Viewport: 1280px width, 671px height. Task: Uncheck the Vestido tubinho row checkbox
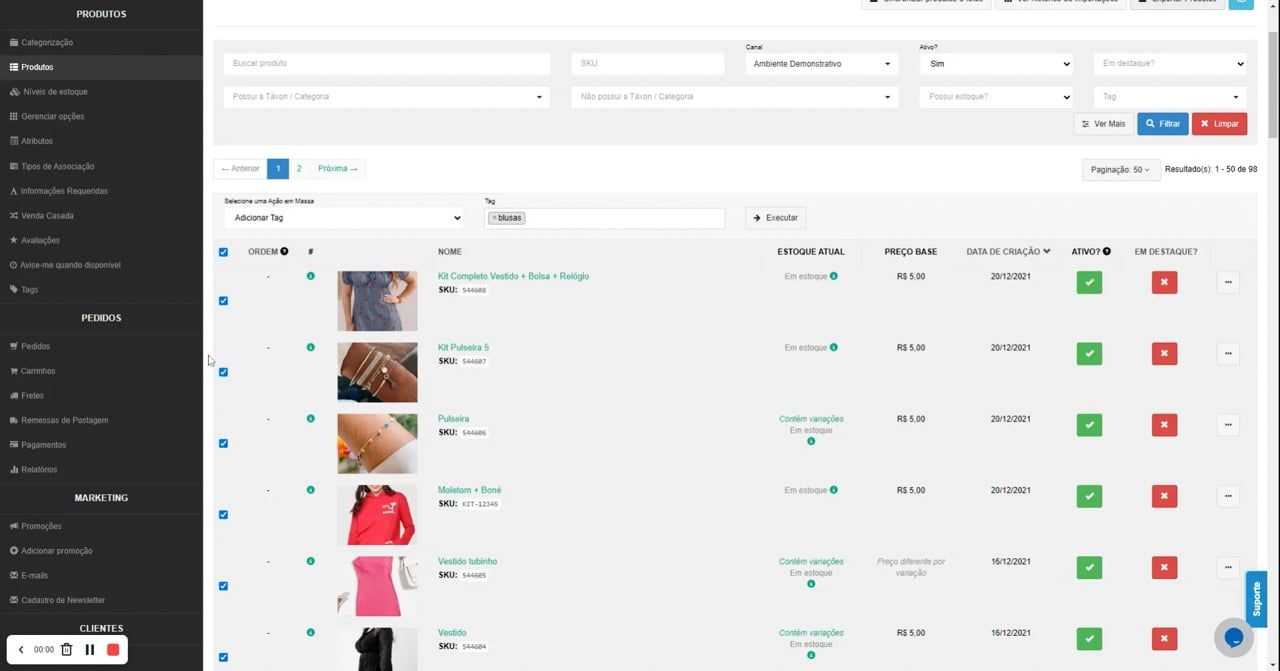click(x=223, y=586)
